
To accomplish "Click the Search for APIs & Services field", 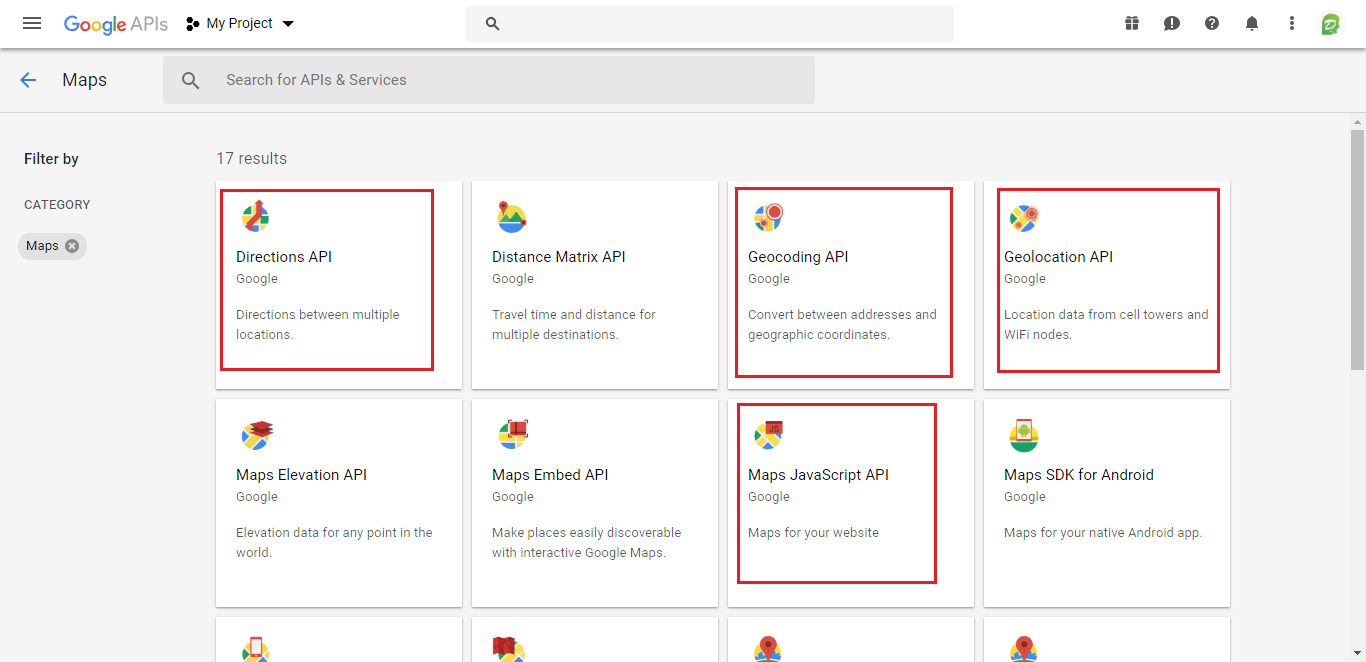I will coord(489,80).
